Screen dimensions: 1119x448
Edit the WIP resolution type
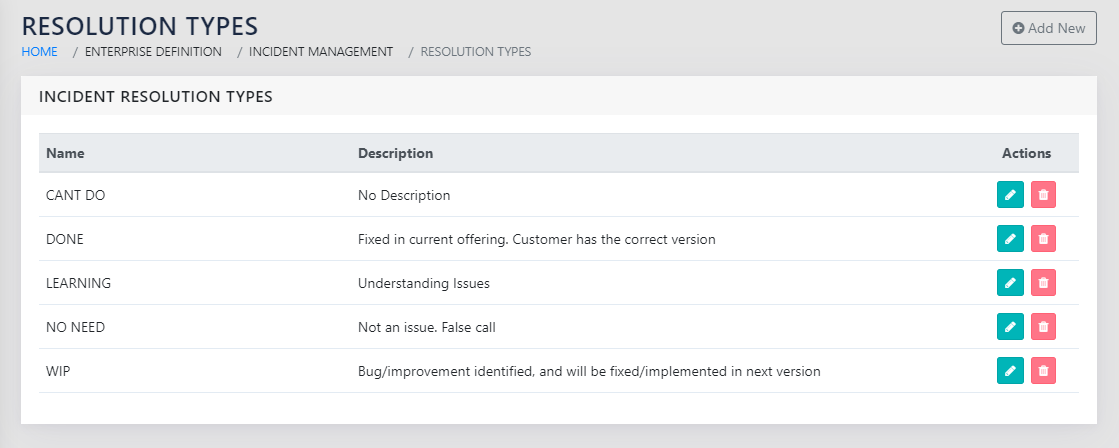click(1010, 371)
